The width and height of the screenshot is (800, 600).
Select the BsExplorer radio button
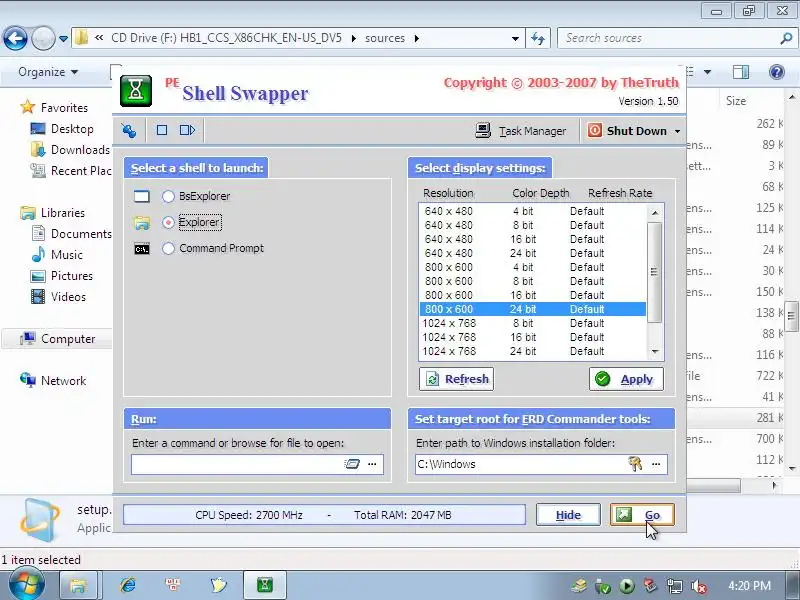click(x=168, y=196)
